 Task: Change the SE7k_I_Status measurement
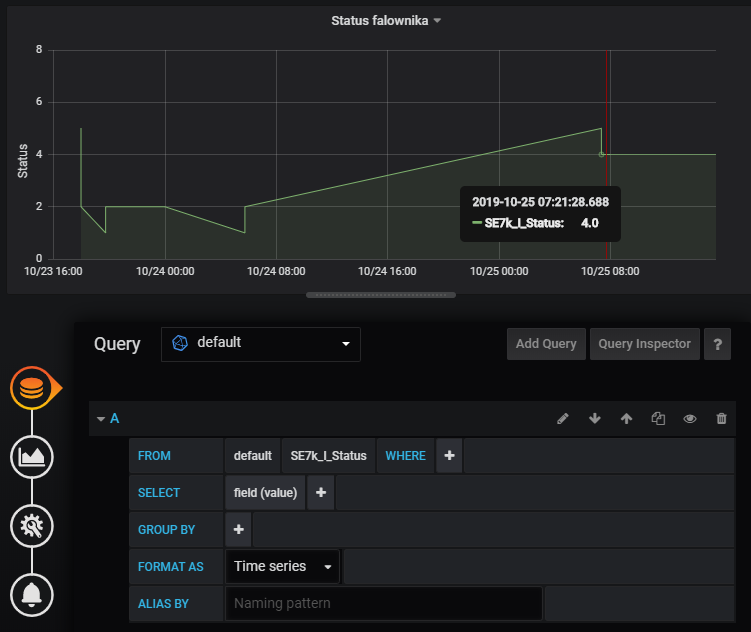(329, 455)
